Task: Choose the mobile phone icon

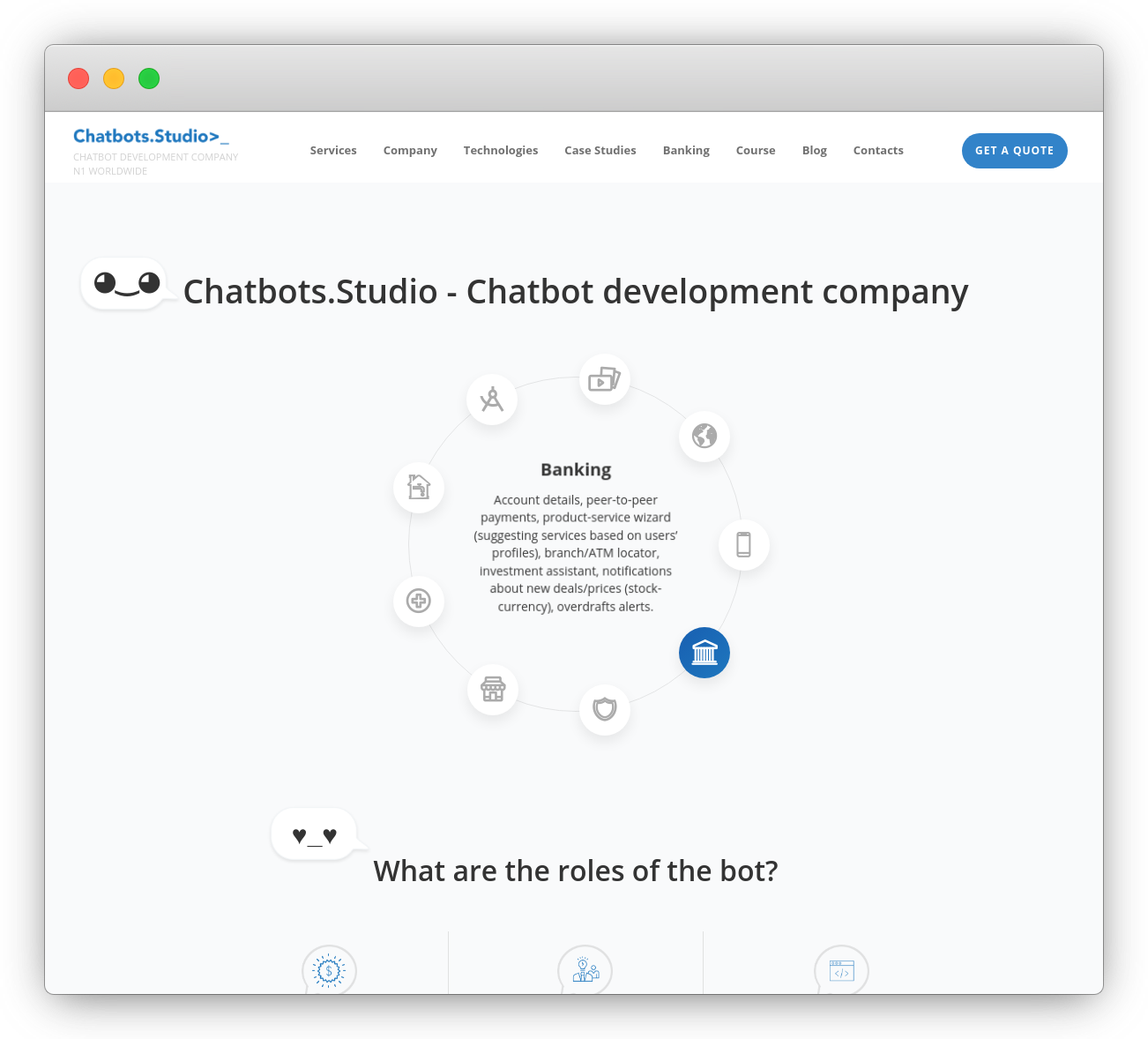Action: [744, 545]
